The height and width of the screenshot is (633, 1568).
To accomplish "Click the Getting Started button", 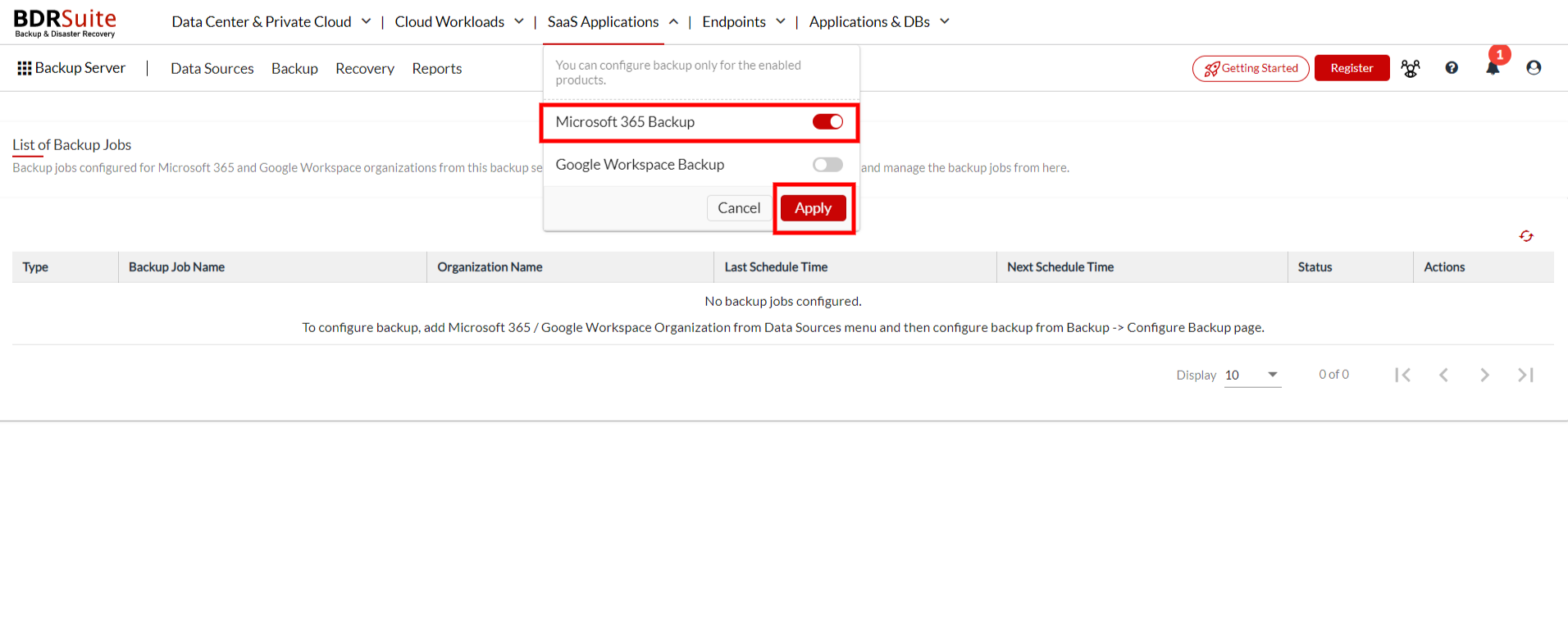I will point(1251,68).
